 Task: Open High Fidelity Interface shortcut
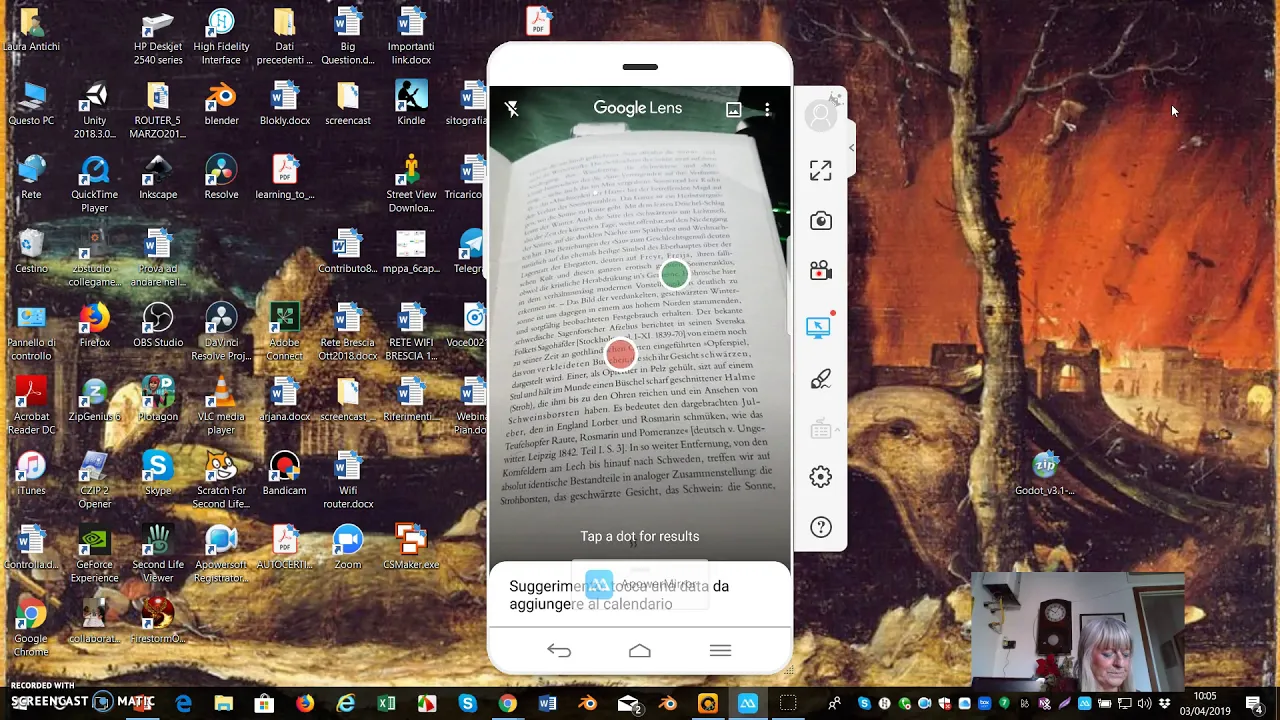pos(221,37)
